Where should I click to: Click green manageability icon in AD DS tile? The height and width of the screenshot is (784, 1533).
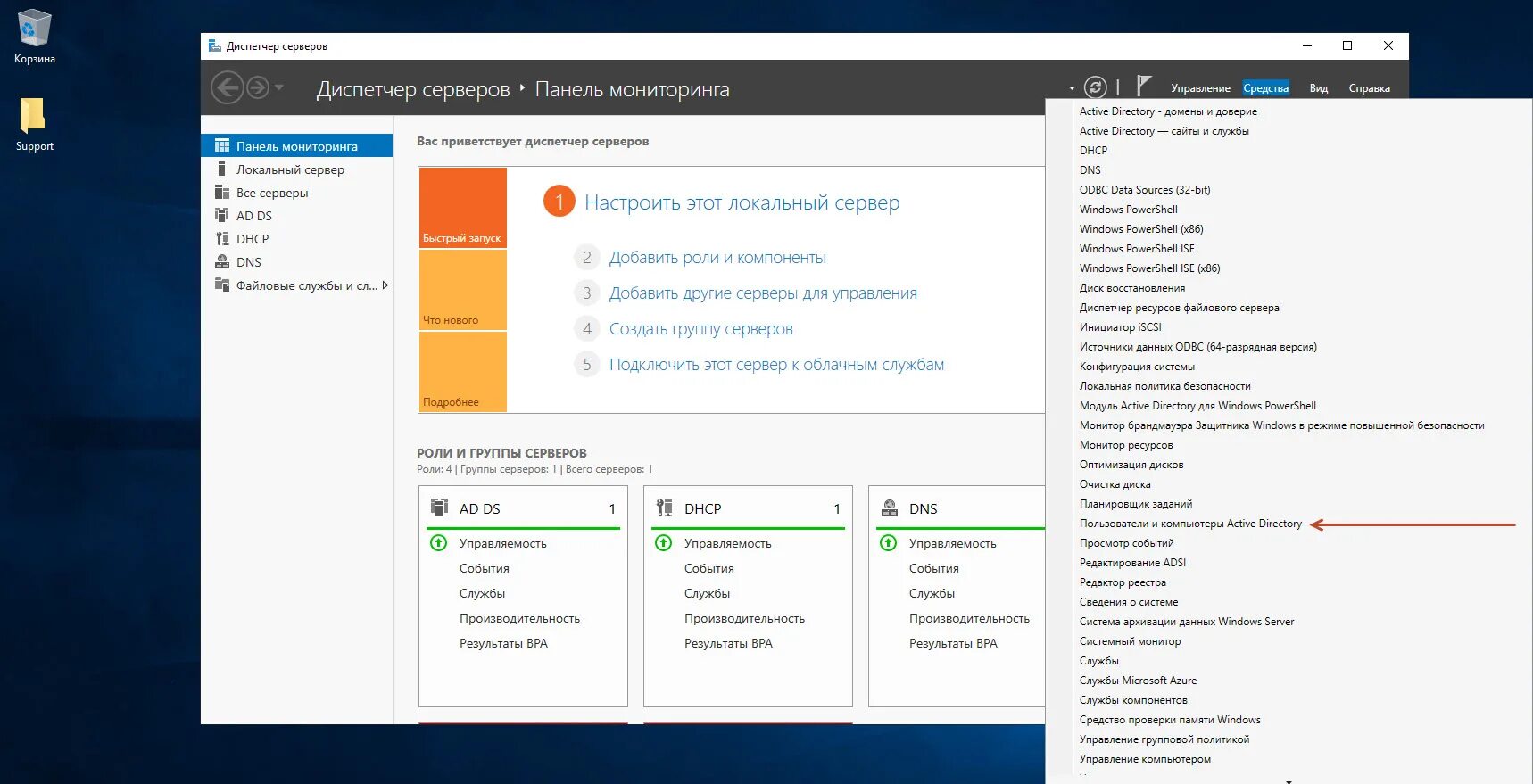pos(438,542)
